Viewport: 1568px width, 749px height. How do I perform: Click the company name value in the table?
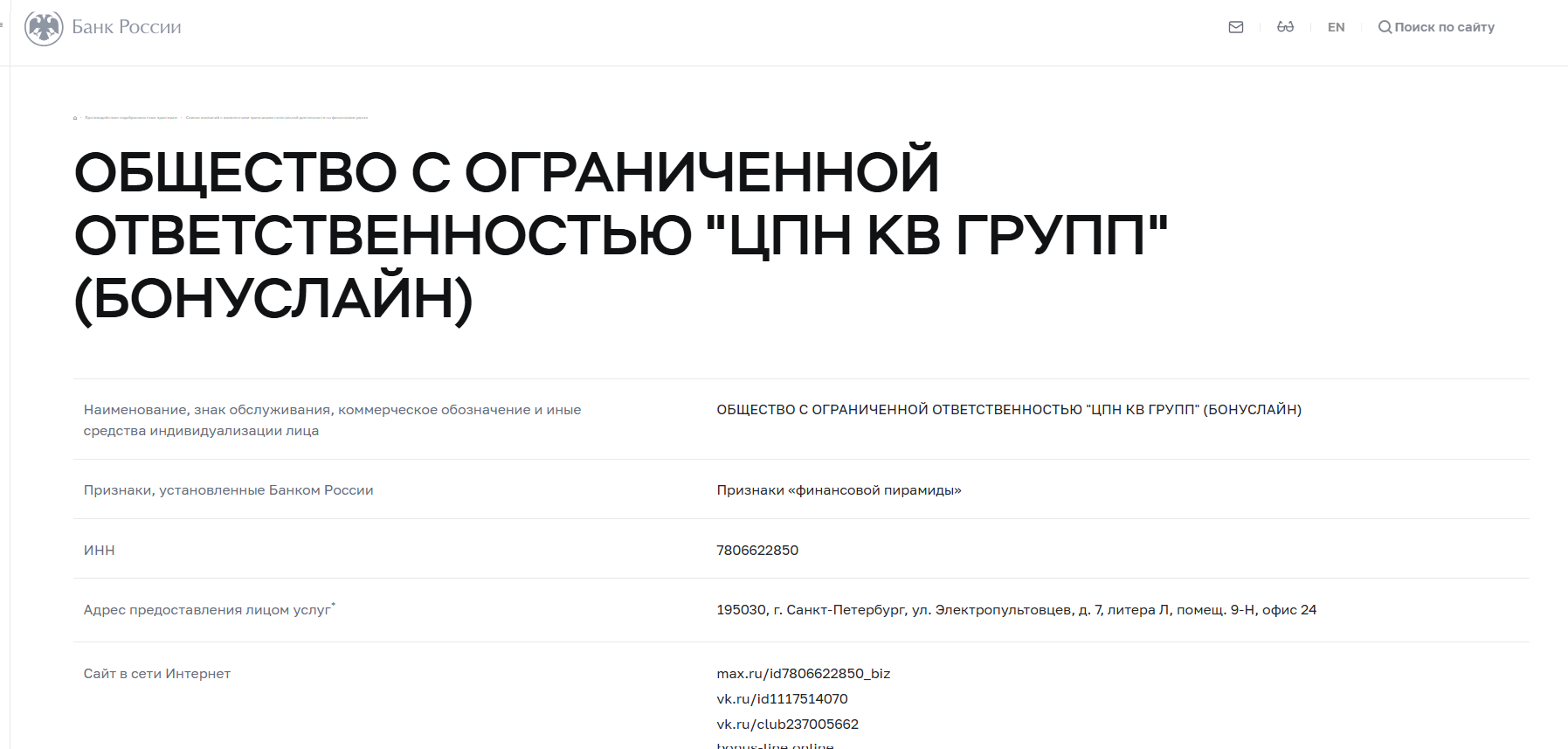coord(1009,409)
